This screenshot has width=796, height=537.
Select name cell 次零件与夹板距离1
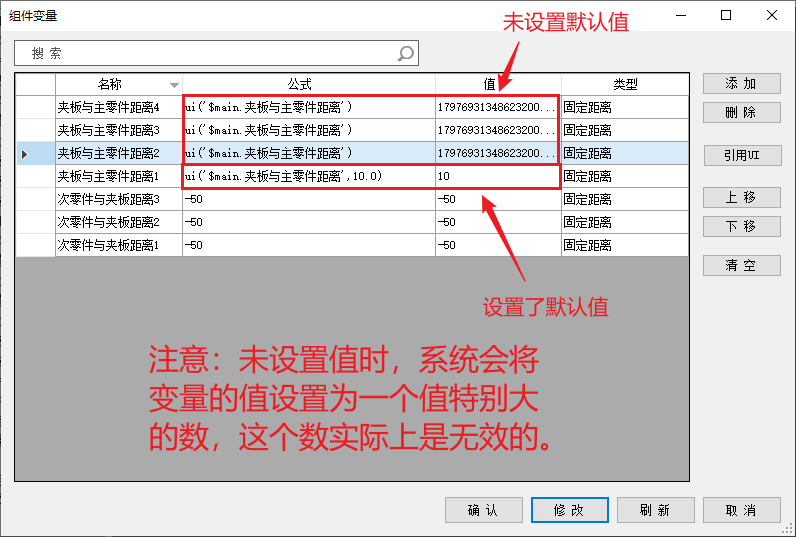click(119, 245)
